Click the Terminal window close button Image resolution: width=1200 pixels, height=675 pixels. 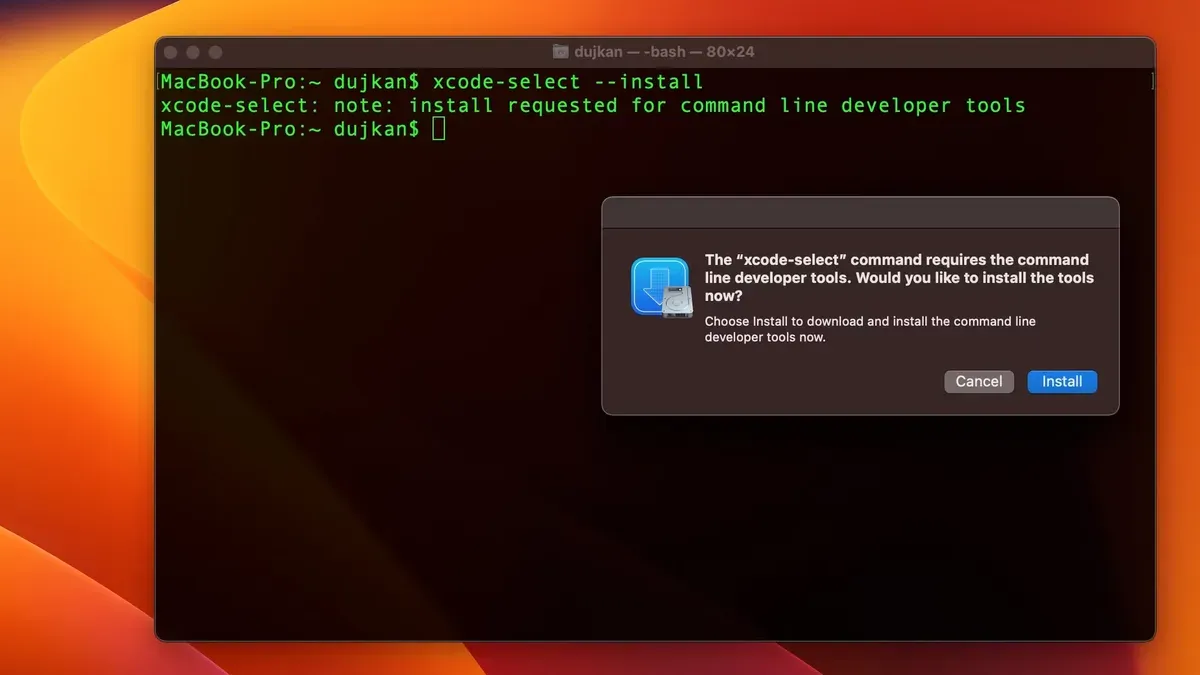171,52
